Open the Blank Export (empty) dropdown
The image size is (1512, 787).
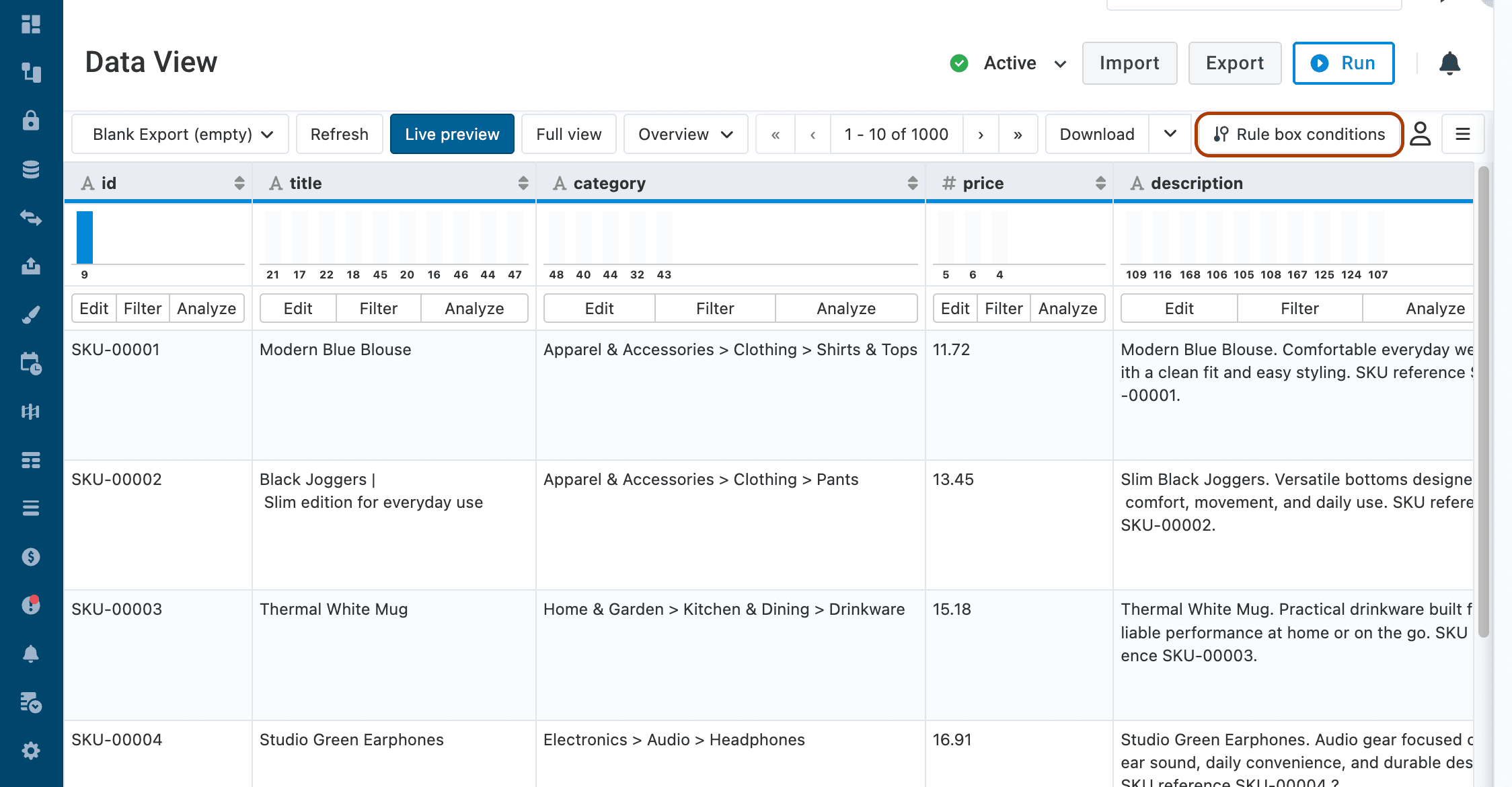[180, 134]
